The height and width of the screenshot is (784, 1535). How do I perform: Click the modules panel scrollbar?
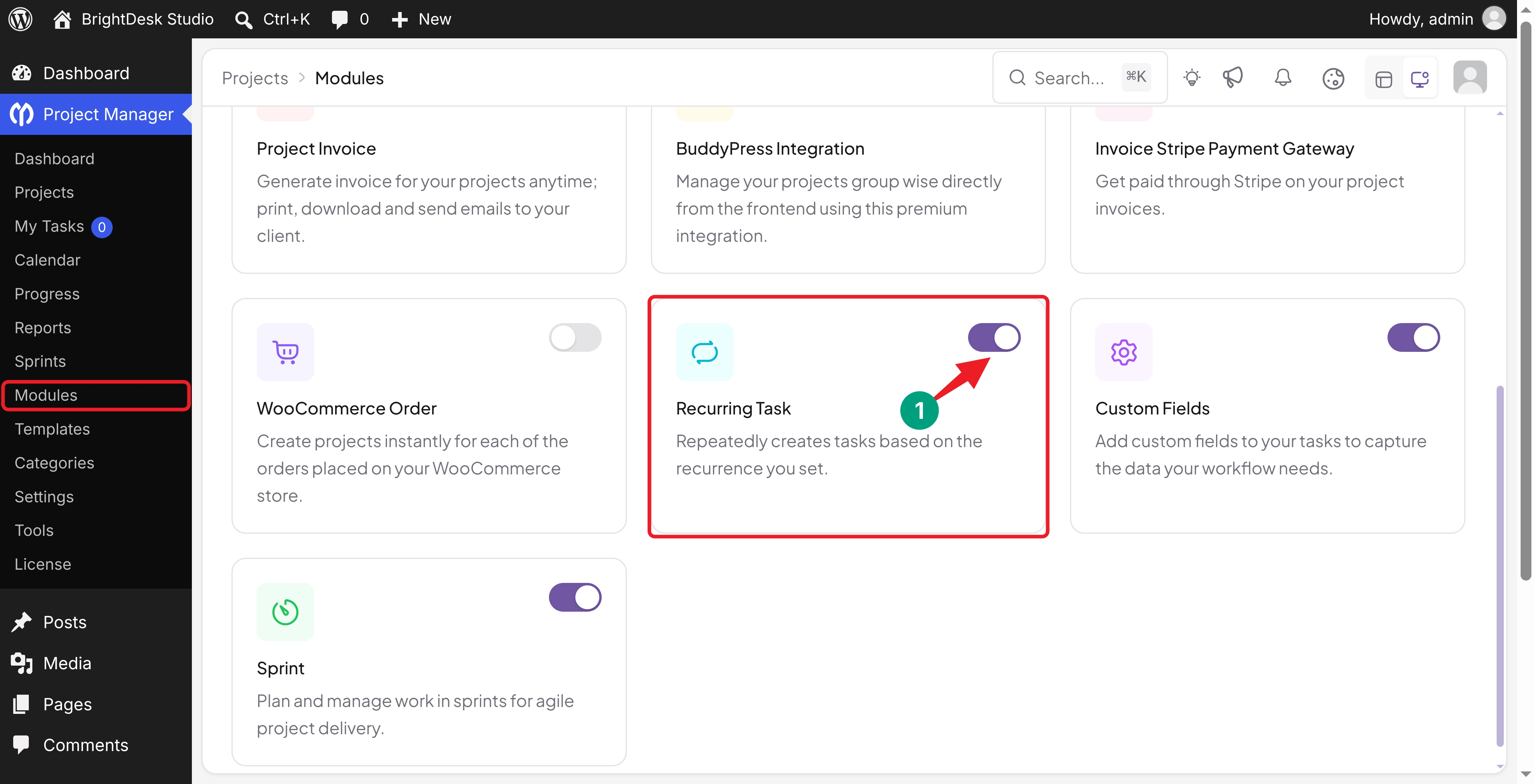coord(1500,566)
